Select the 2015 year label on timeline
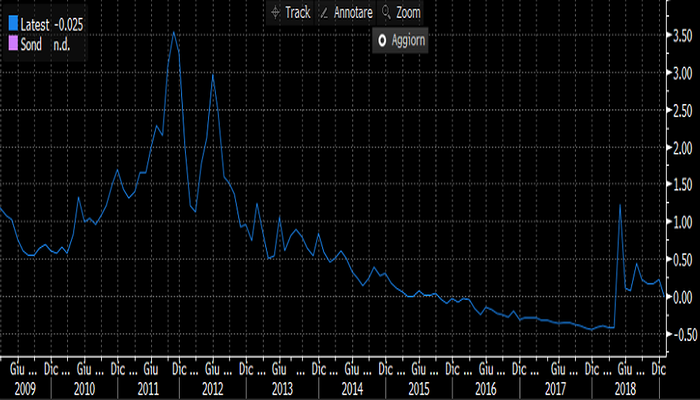 [x=417, y=387]
